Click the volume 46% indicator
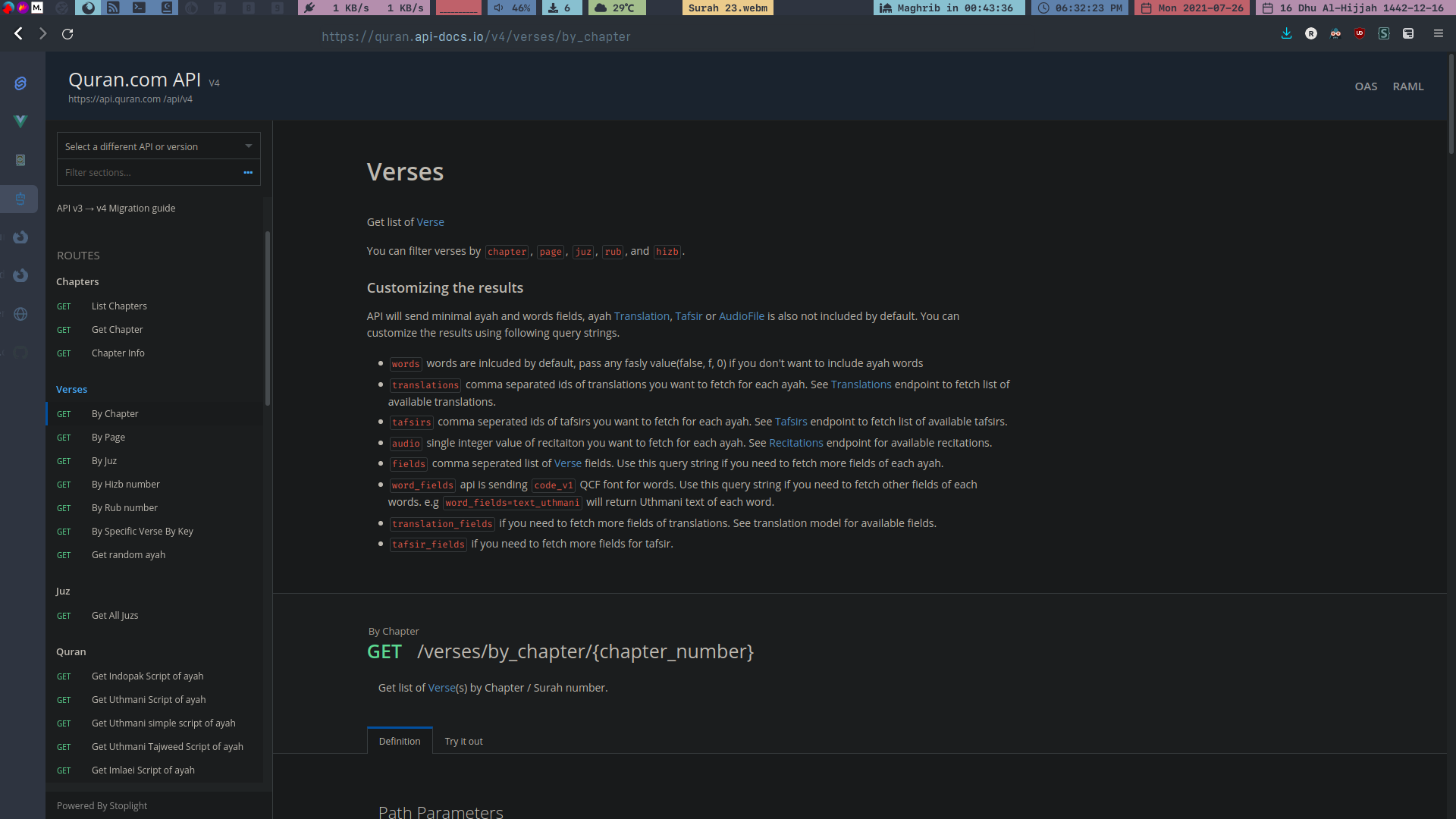Image resolution: width=1456 pixels, height=819 pixels. coord(512,8)
